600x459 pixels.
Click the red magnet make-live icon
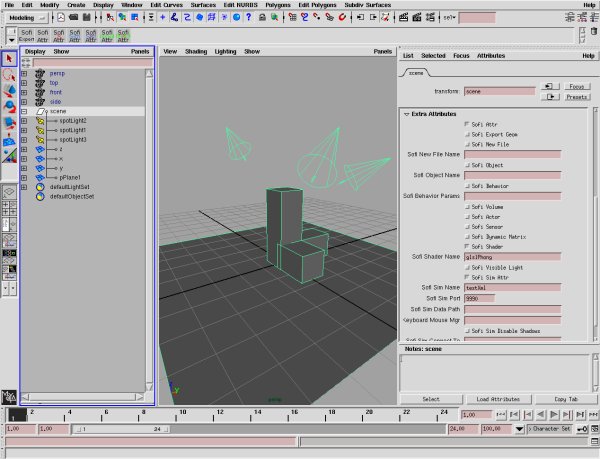point(342,17)
